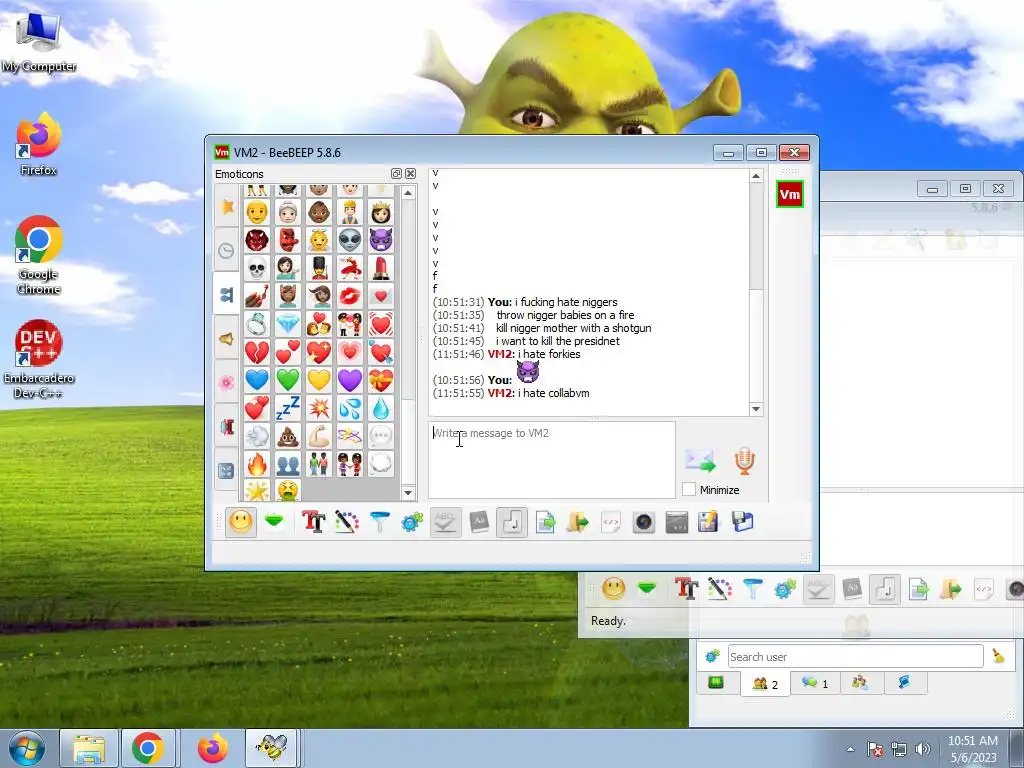
Task: Select the chats tab showing 1
Action: tap(815, 683)
